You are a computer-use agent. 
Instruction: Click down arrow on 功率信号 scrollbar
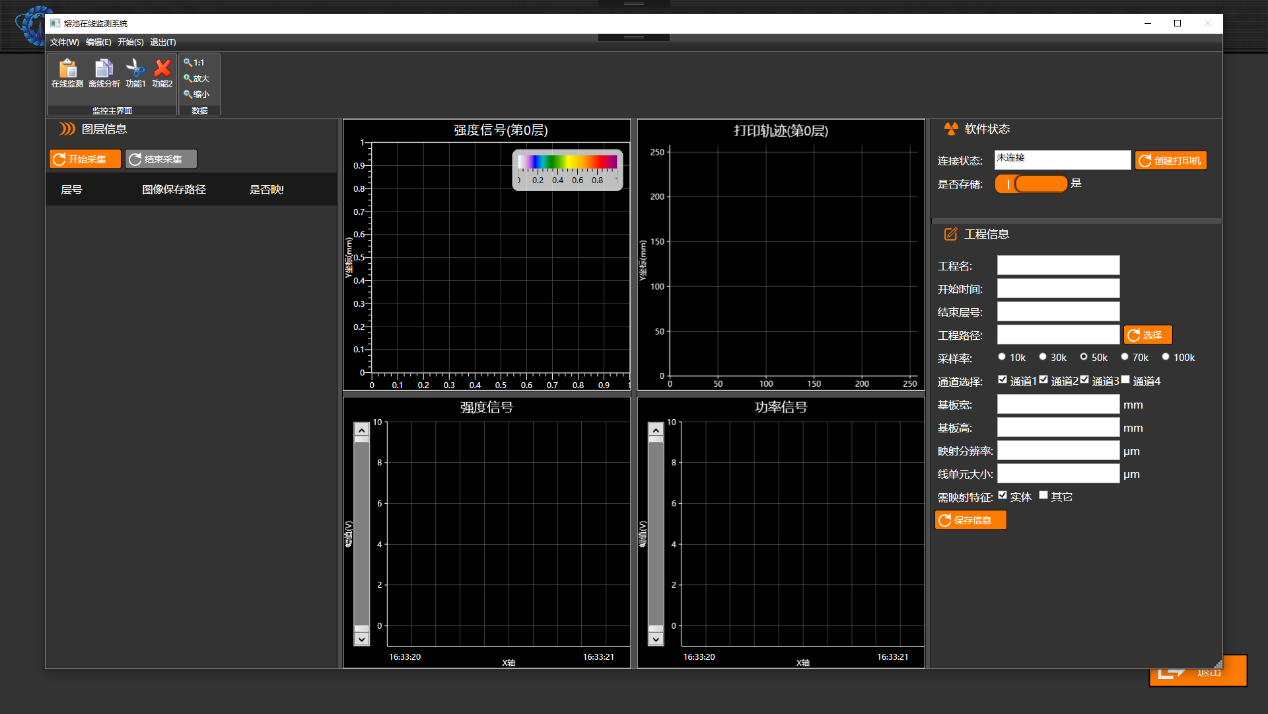(x=655, y=638)
